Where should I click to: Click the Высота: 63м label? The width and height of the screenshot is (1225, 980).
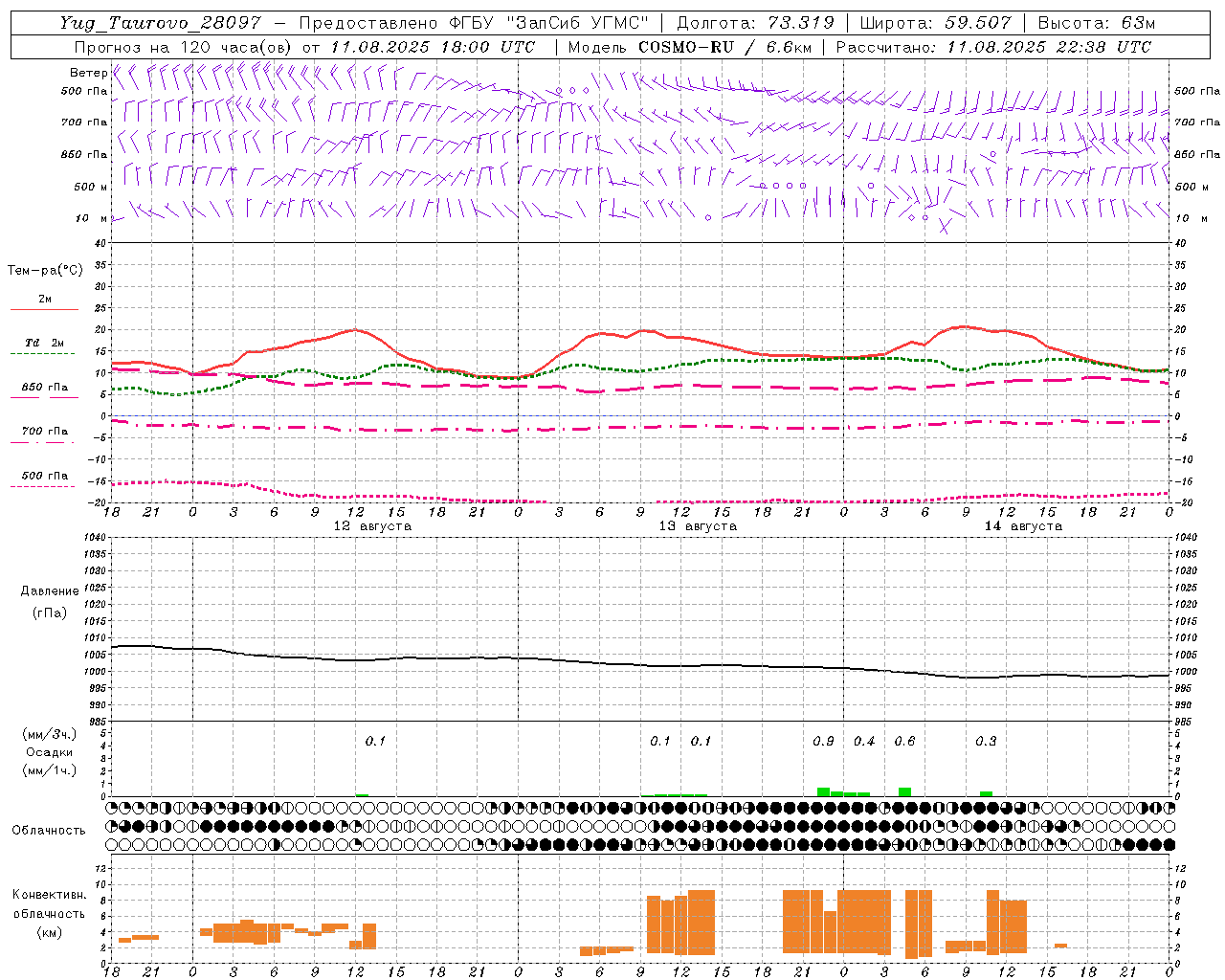1097,23
